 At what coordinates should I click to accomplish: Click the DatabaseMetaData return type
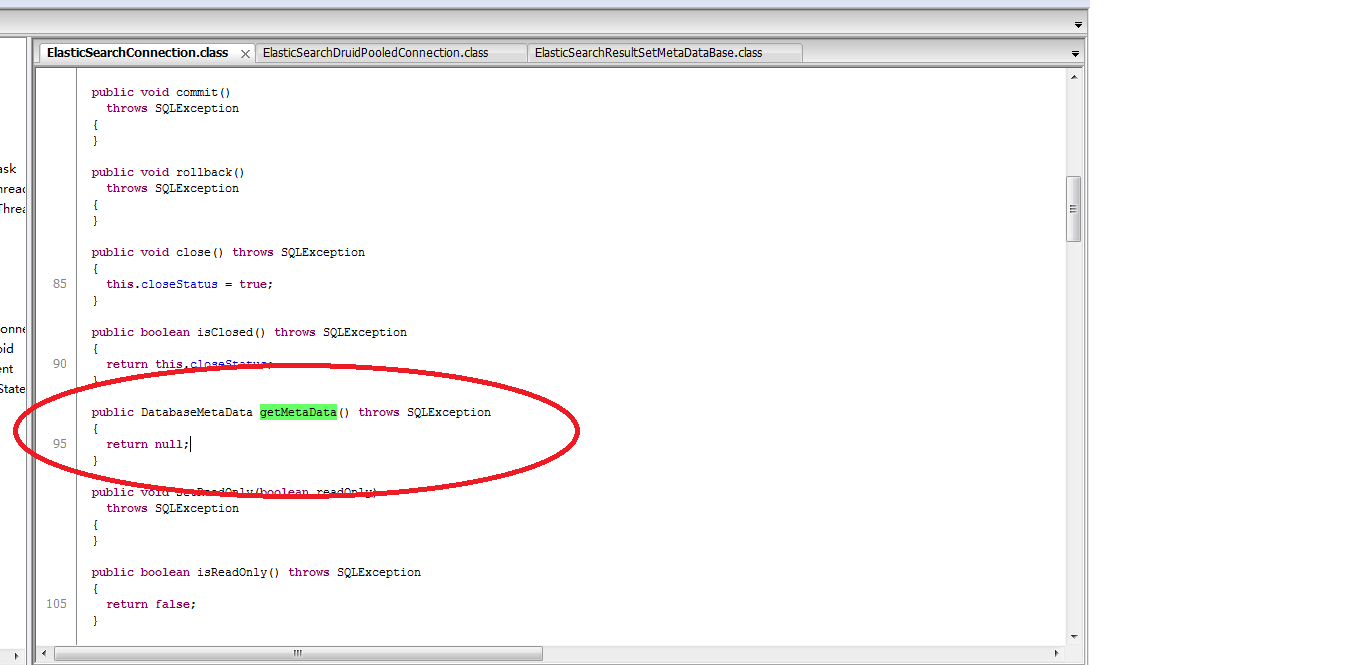point(196,412)
